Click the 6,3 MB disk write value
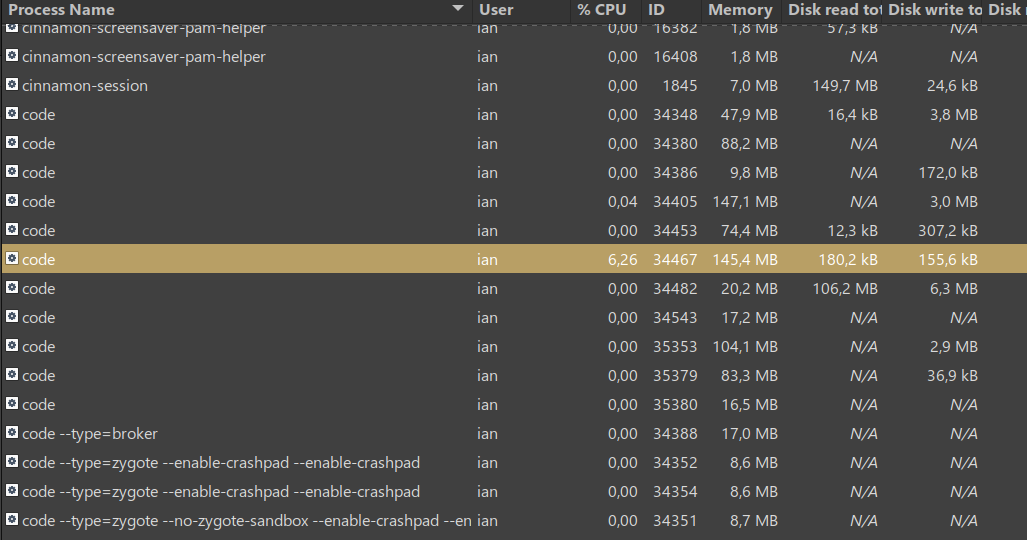 click(x=954, y=289)
